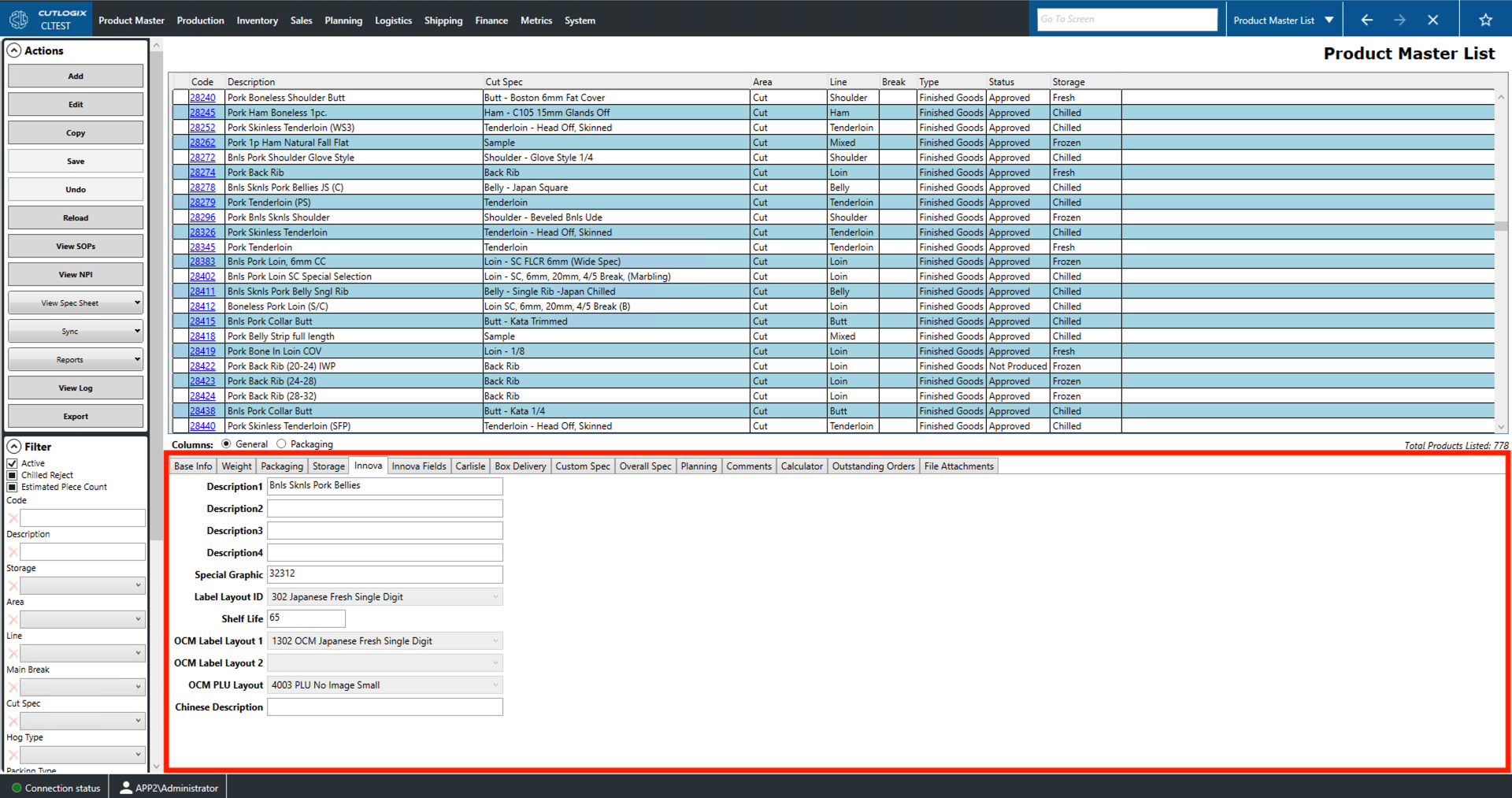Select the Packaging columns radio button
The image size is (1512, 798).
(282, 444)
